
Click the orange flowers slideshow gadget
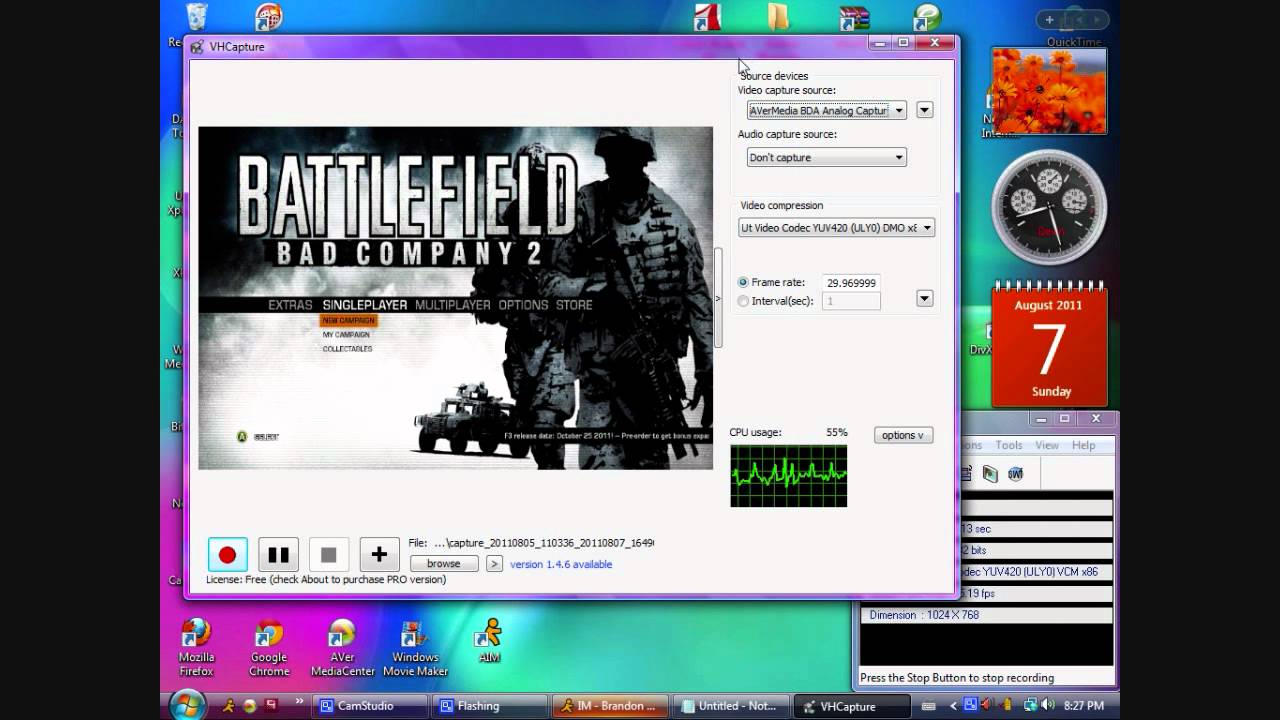pos(1049,90)
